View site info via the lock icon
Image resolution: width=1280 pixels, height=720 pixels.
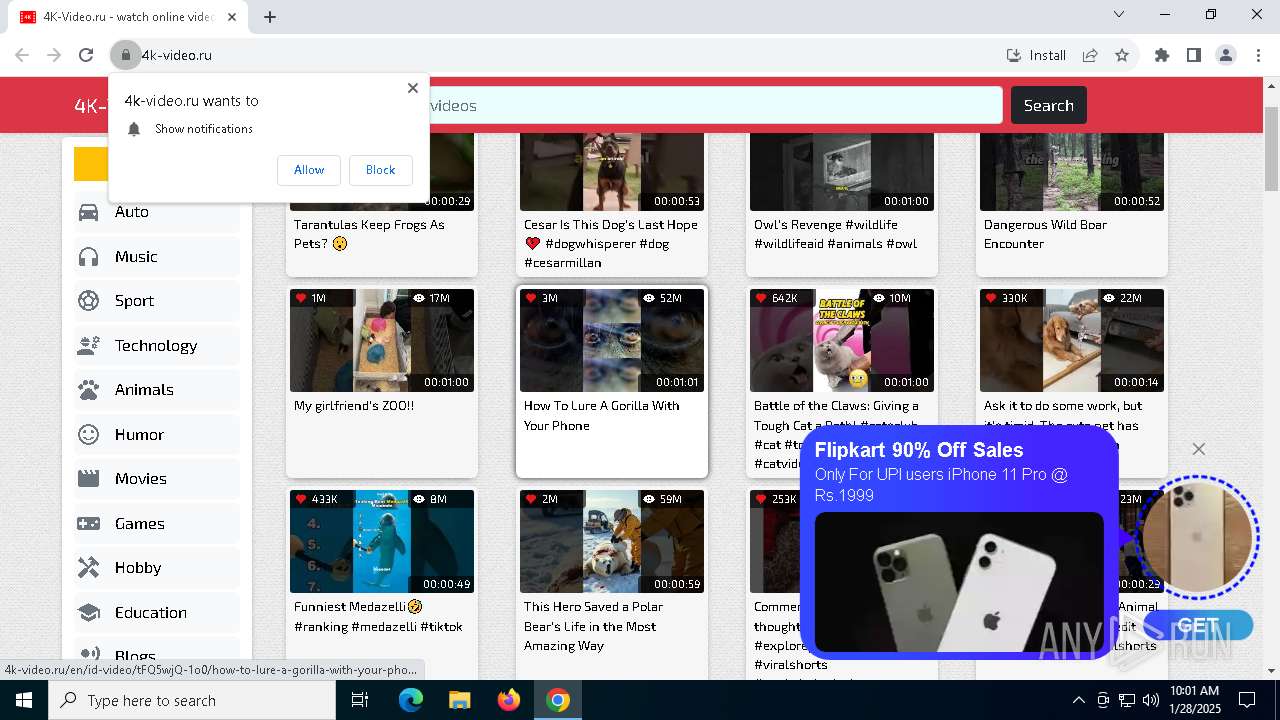coord(125,55)
